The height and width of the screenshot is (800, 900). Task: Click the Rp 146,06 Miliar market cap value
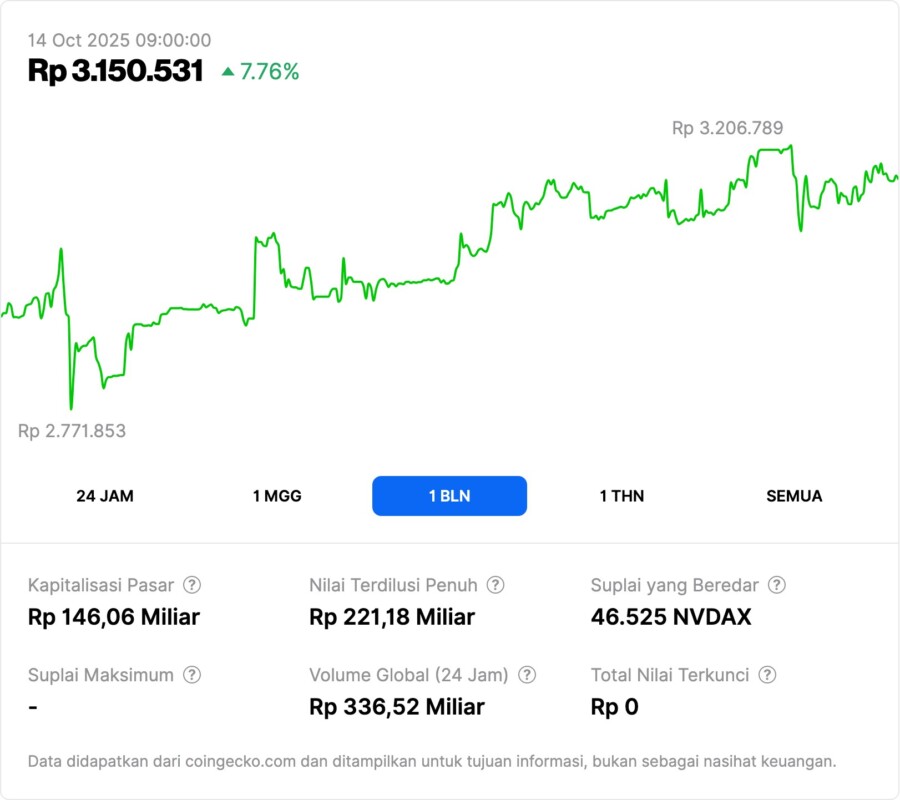114,617
